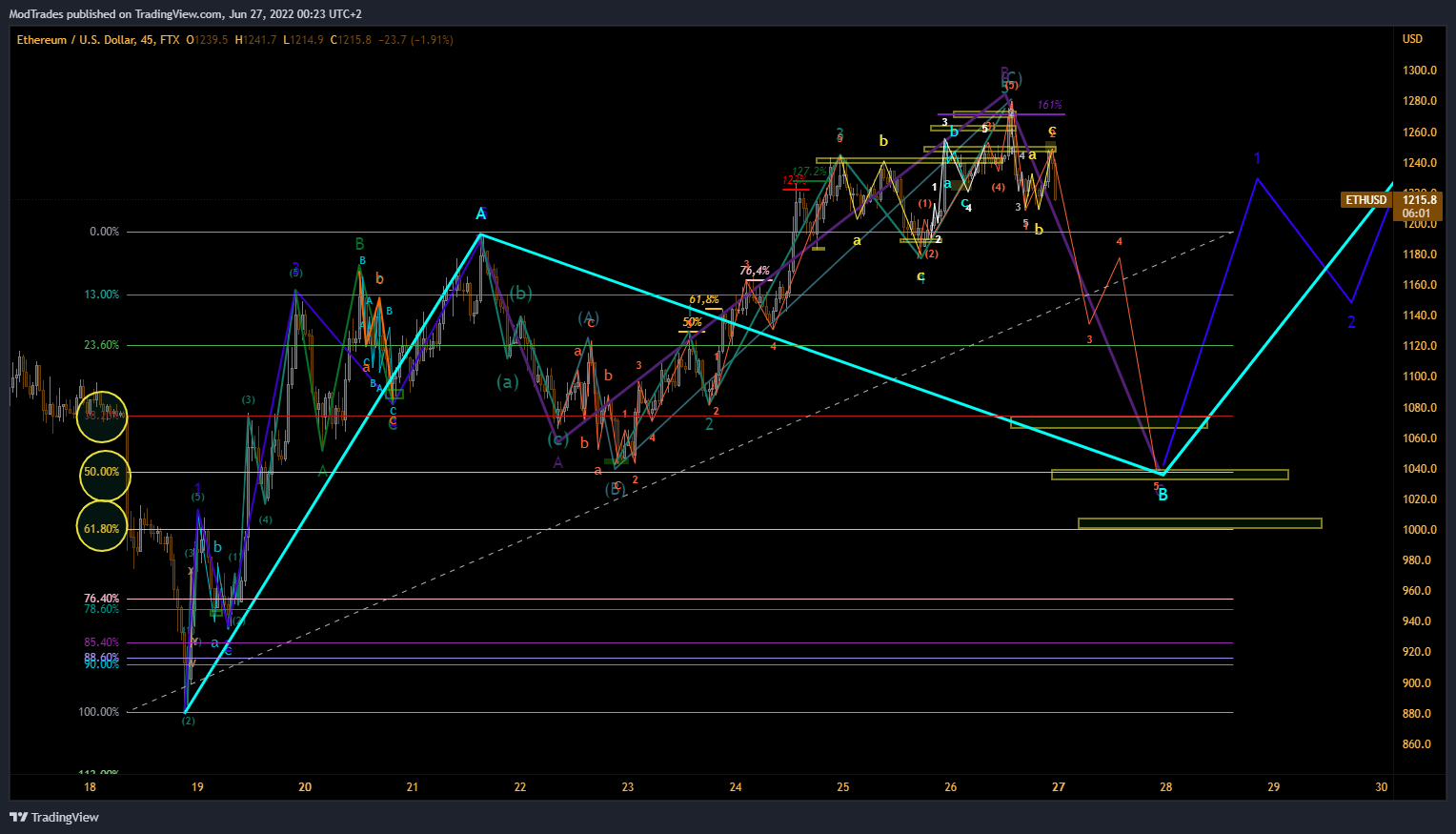Click the high value H1241.7
This screenshot has width=1456, height=834.
[x=255, y=40]
